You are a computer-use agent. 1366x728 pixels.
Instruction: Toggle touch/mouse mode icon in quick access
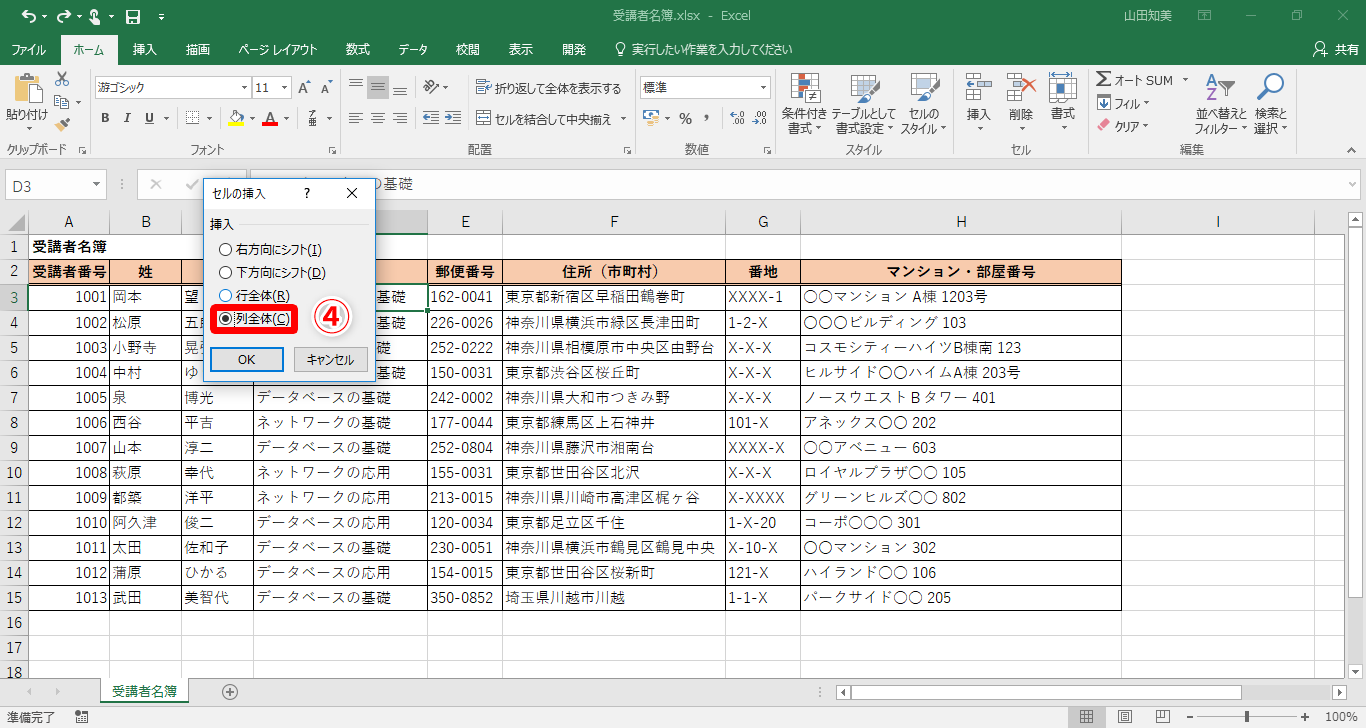(x=97, y=17)
